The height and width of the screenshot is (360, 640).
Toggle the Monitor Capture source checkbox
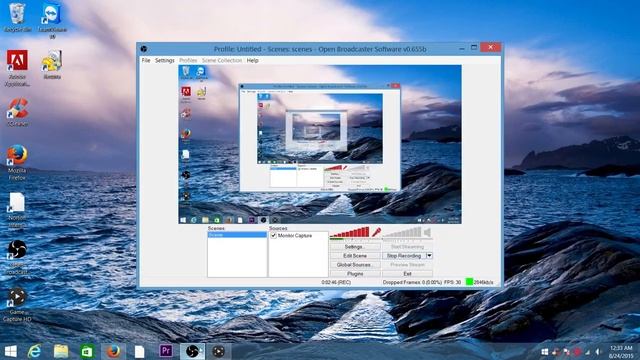(273, 236)
